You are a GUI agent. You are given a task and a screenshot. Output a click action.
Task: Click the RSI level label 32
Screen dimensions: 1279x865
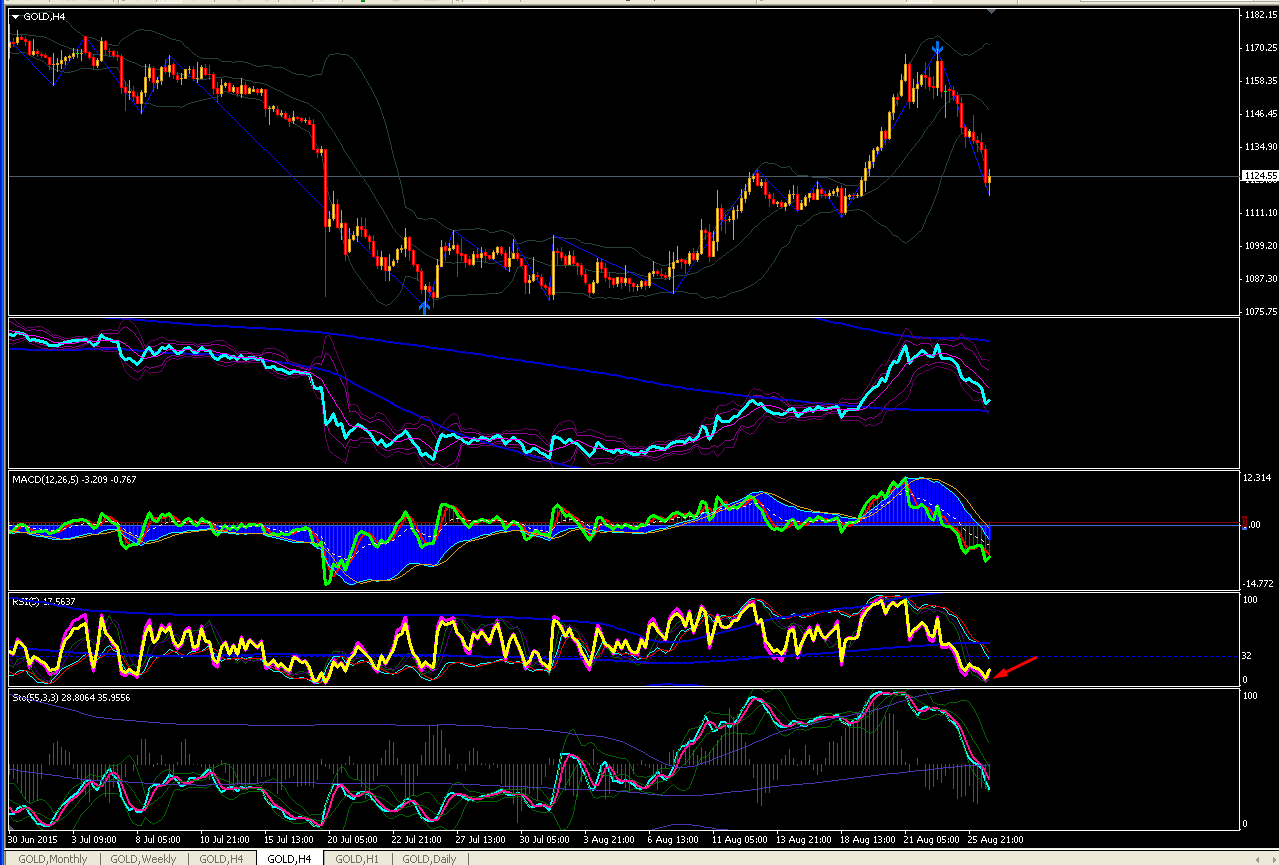[x=1247, y=657]
